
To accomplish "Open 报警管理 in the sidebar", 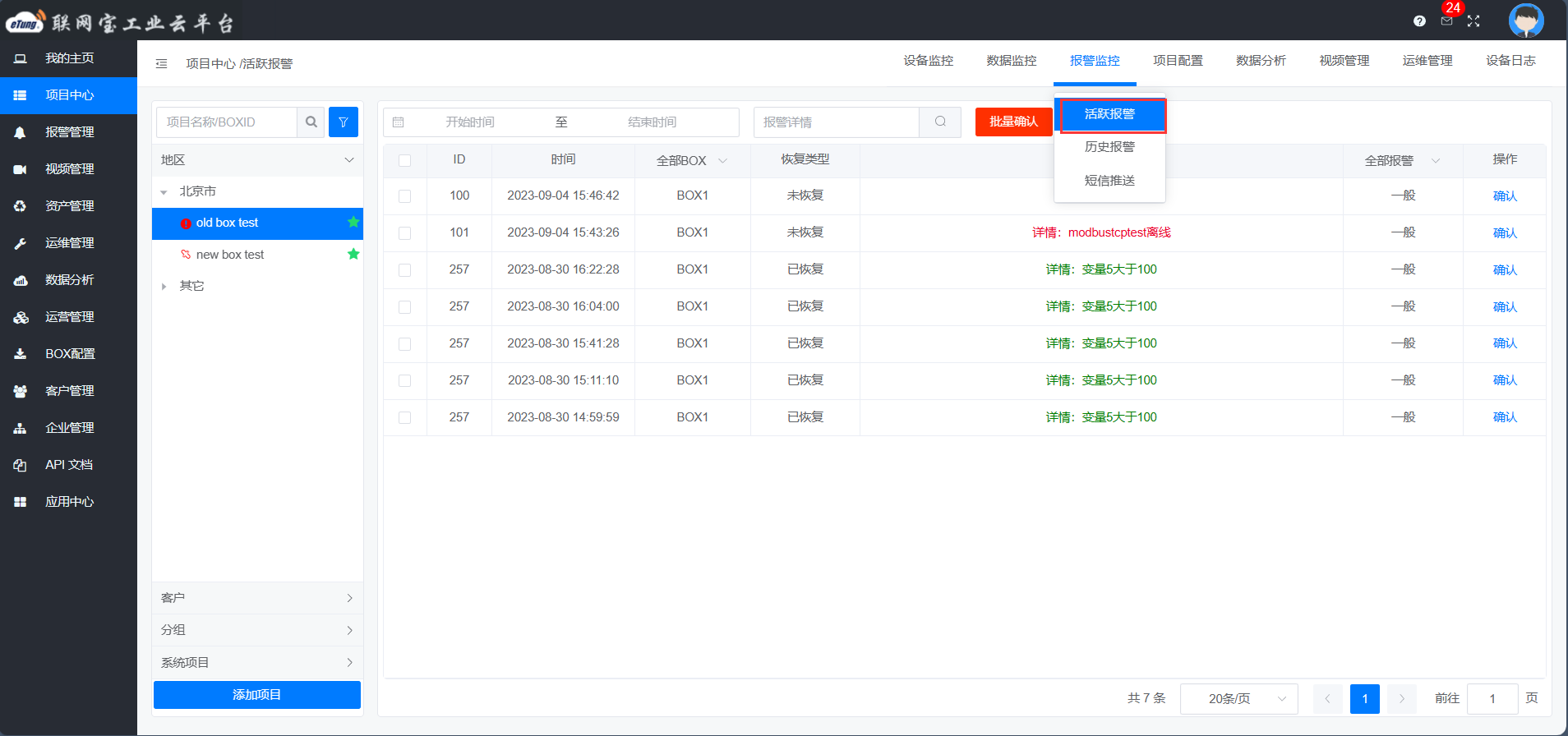I will [x=68, y=132].
